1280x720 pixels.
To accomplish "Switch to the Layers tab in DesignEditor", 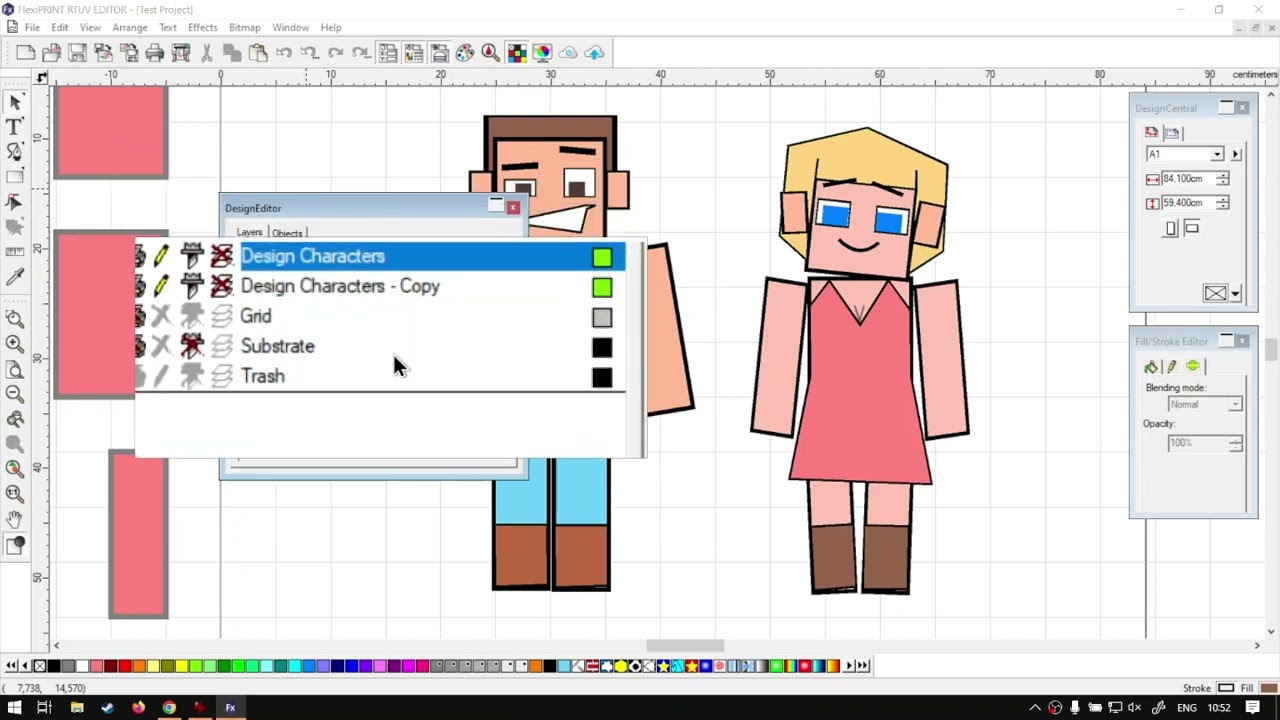I will pyautogui.click(x=249, y=233).
